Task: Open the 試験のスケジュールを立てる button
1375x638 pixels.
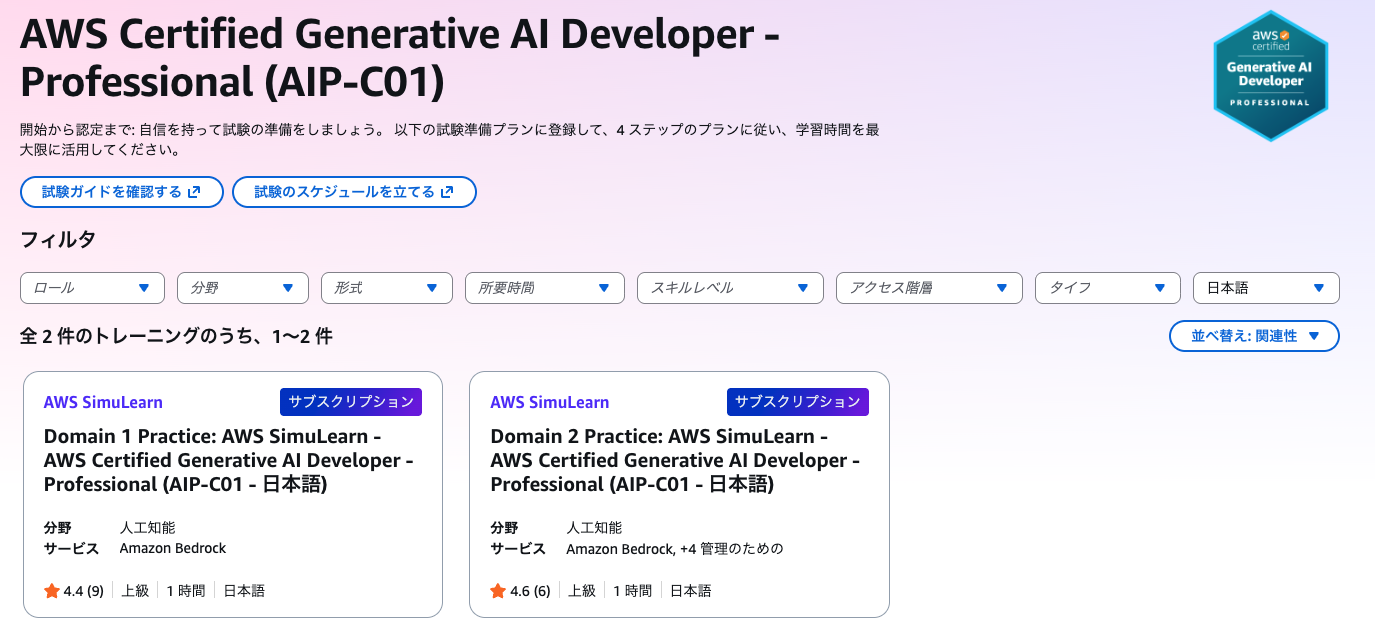Action: click(x=354, y=192)
